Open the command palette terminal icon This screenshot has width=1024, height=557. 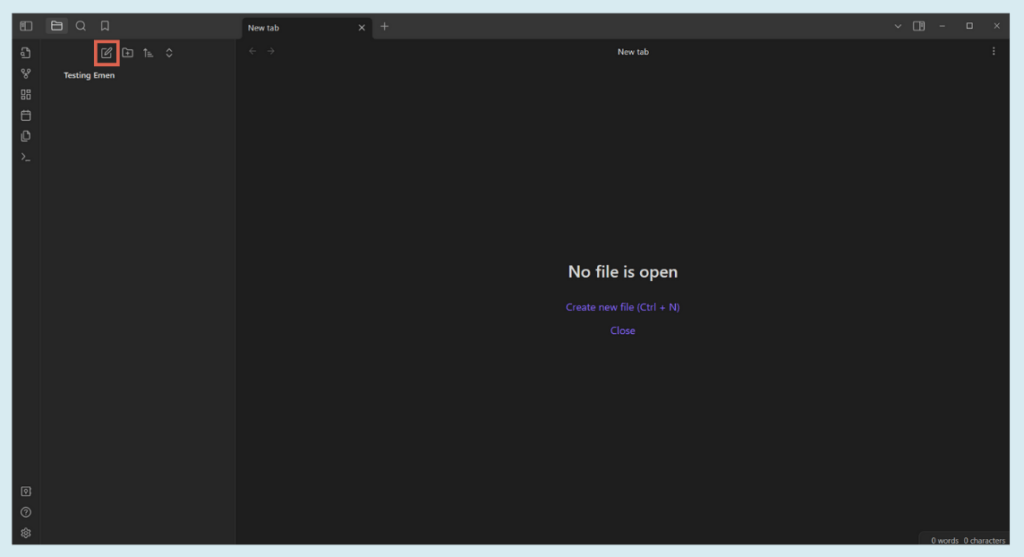[26, 157]
